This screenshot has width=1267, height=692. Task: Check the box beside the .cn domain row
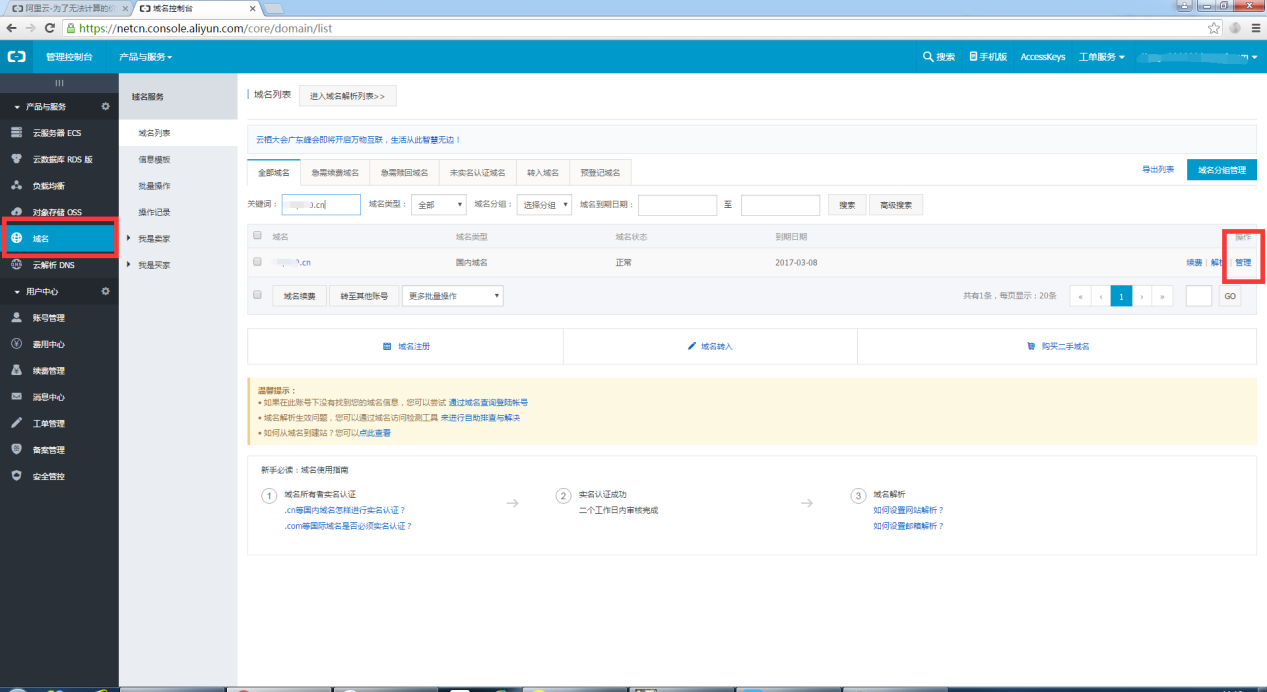(x=258, y=261)
